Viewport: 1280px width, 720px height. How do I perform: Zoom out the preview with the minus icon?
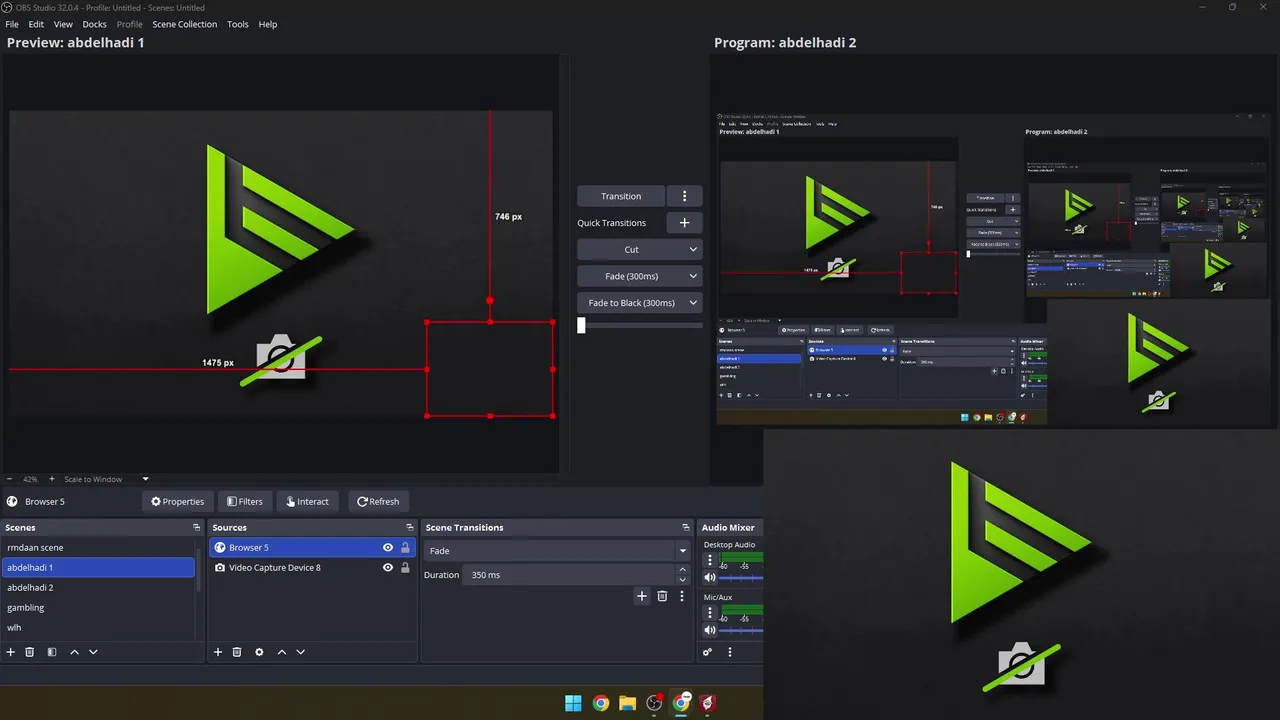10,479
